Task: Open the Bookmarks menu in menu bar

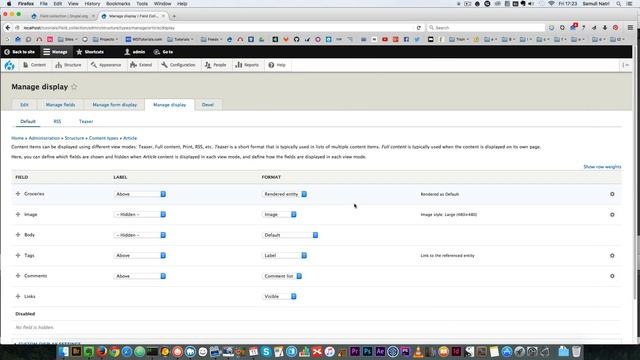Action: point(118,4)
